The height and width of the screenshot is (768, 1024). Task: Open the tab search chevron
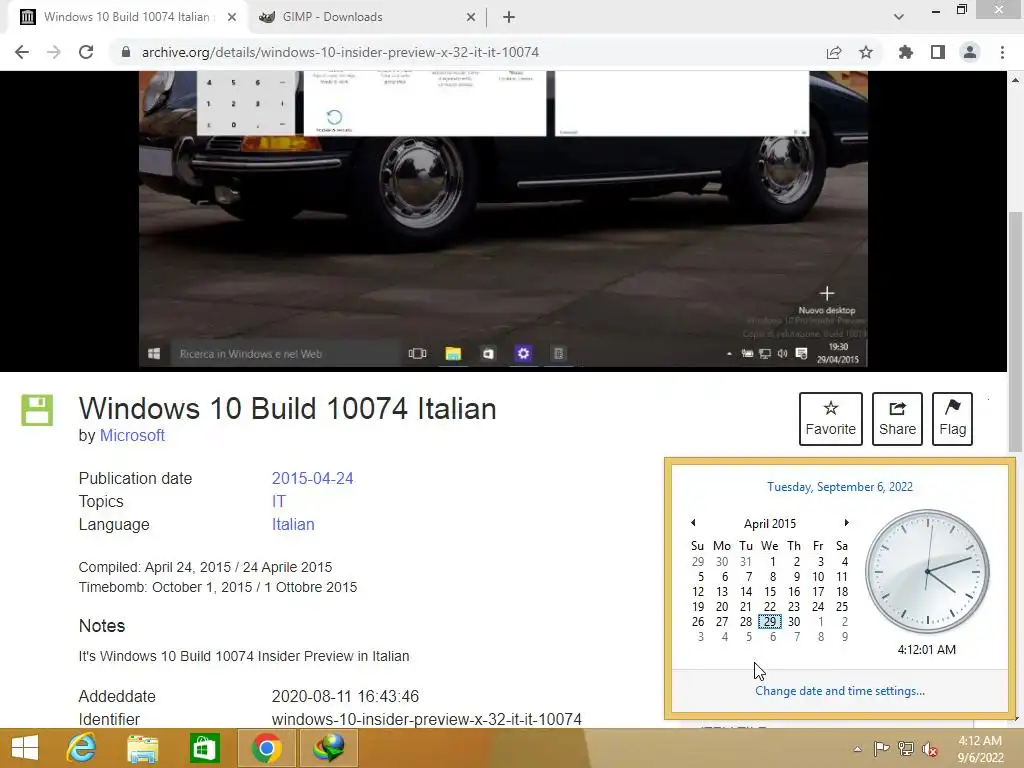click(899, 17)
